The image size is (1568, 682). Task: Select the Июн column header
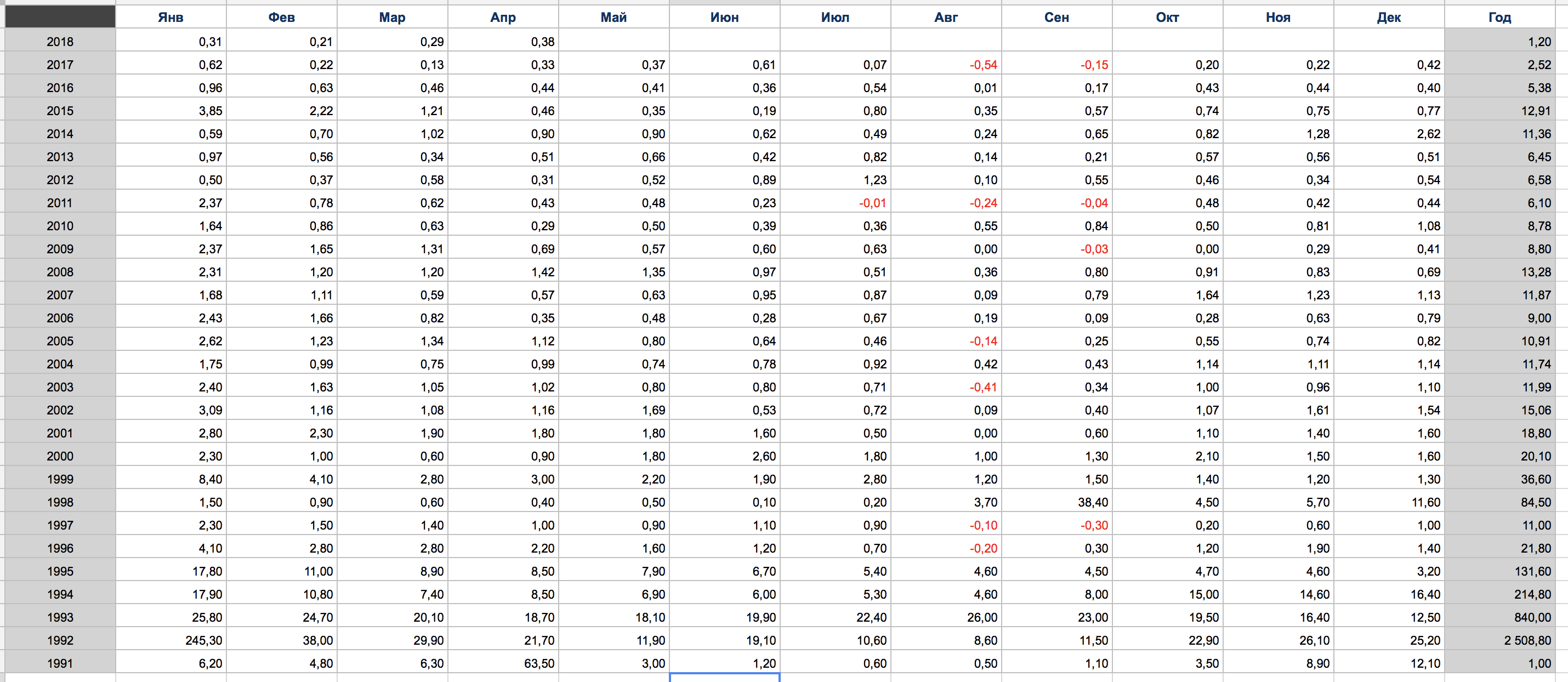point(725,17)
